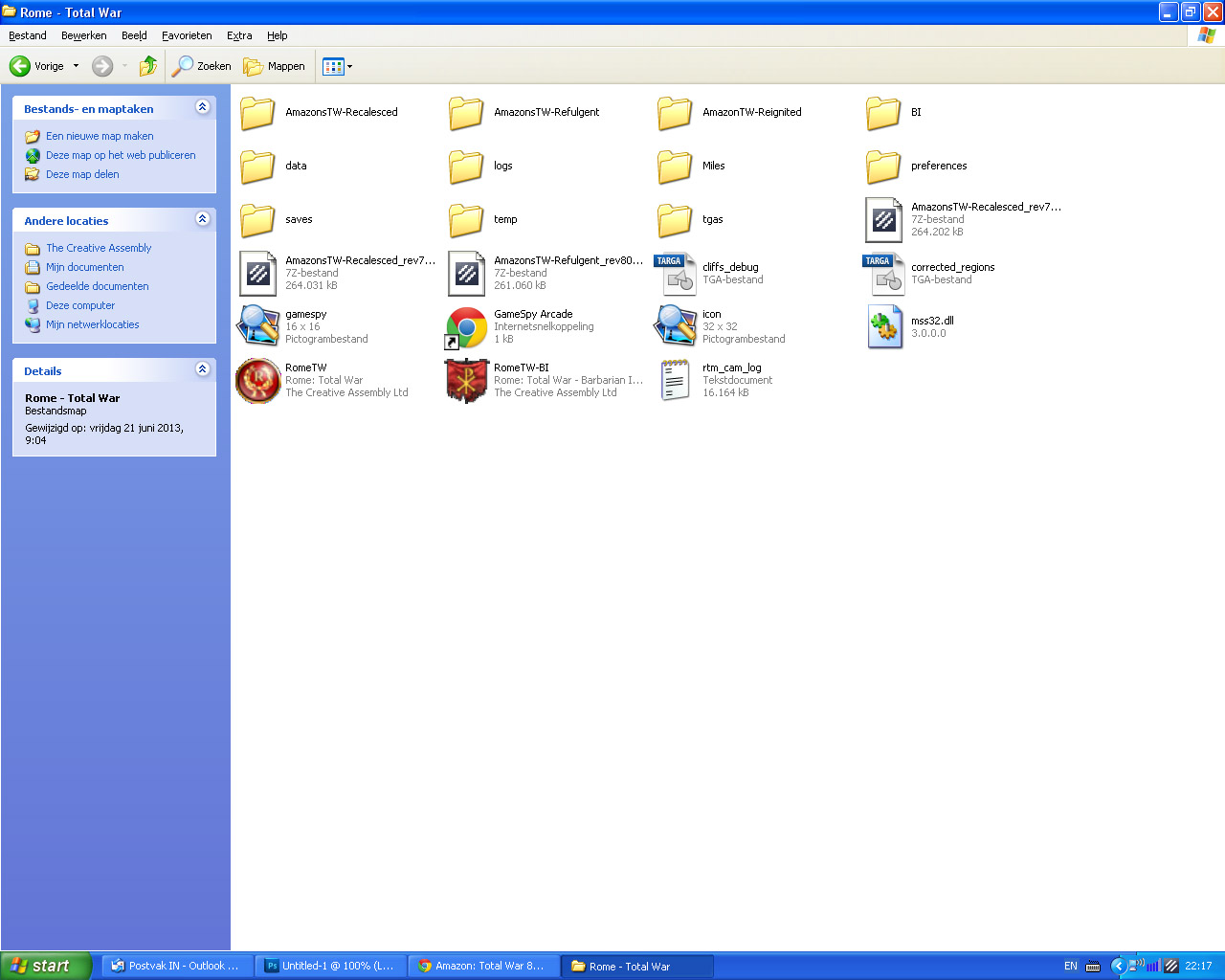
Task: Open the Zoeken search panel
Action: coord(202,66)
